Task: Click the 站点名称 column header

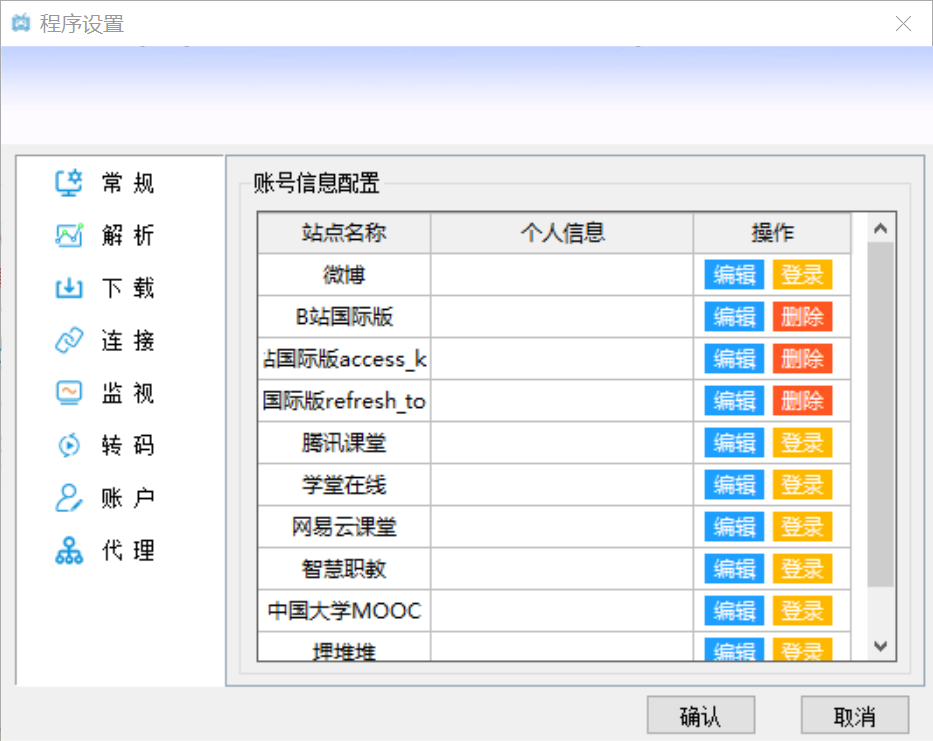Action: tap(344, 233)
